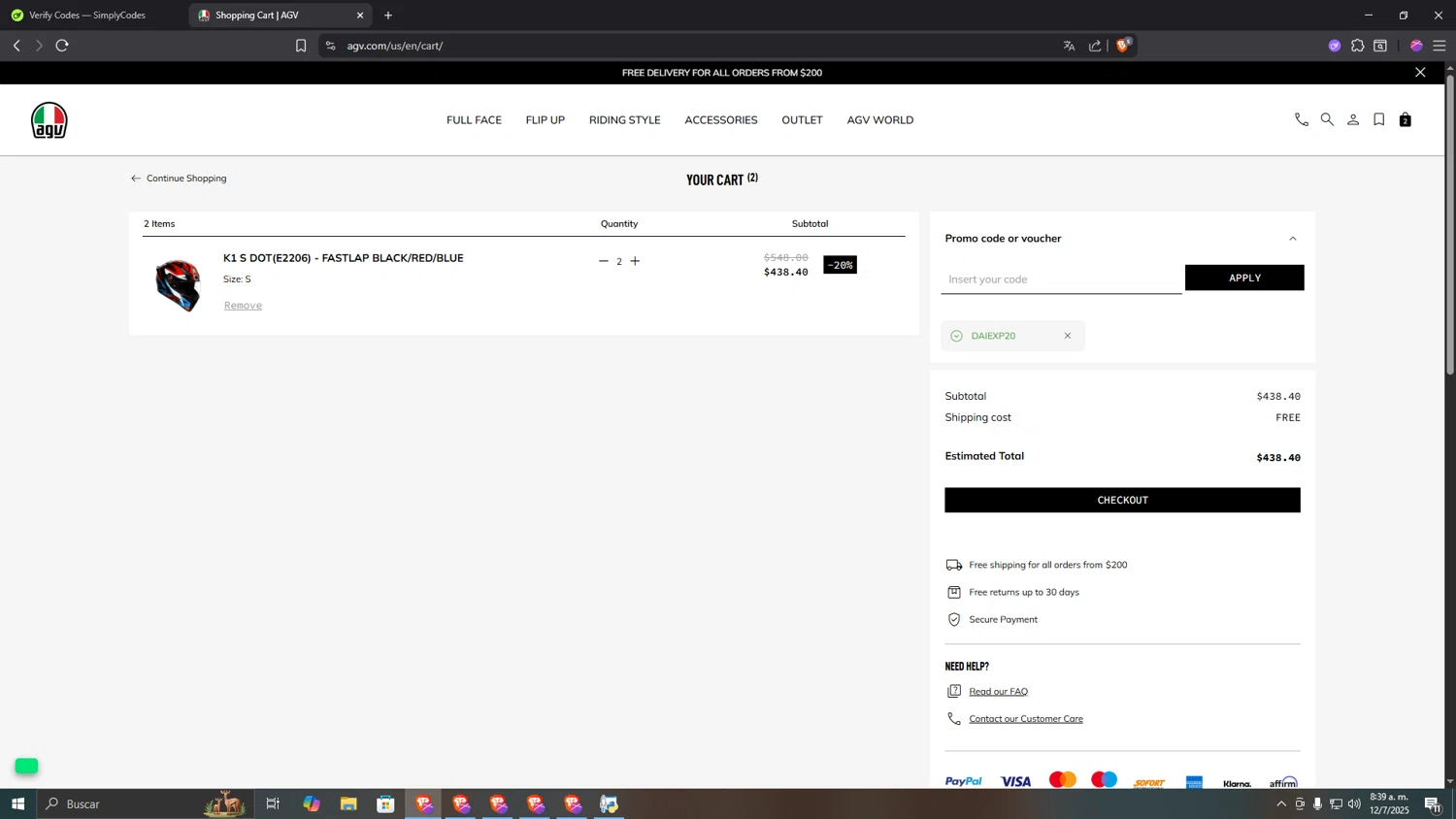The height and width of the screenshot is (819, 1456).
Task: Open the K1 S DOT Fastlap product title
Action: click(344, 258)
